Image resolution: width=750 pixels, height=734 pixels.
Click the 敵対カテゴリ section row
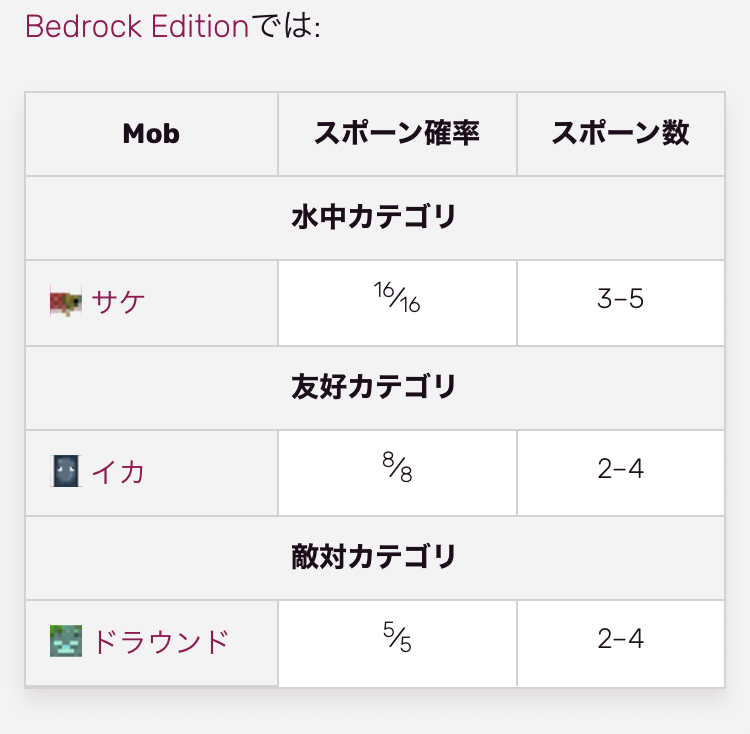(x=374, y=557)
